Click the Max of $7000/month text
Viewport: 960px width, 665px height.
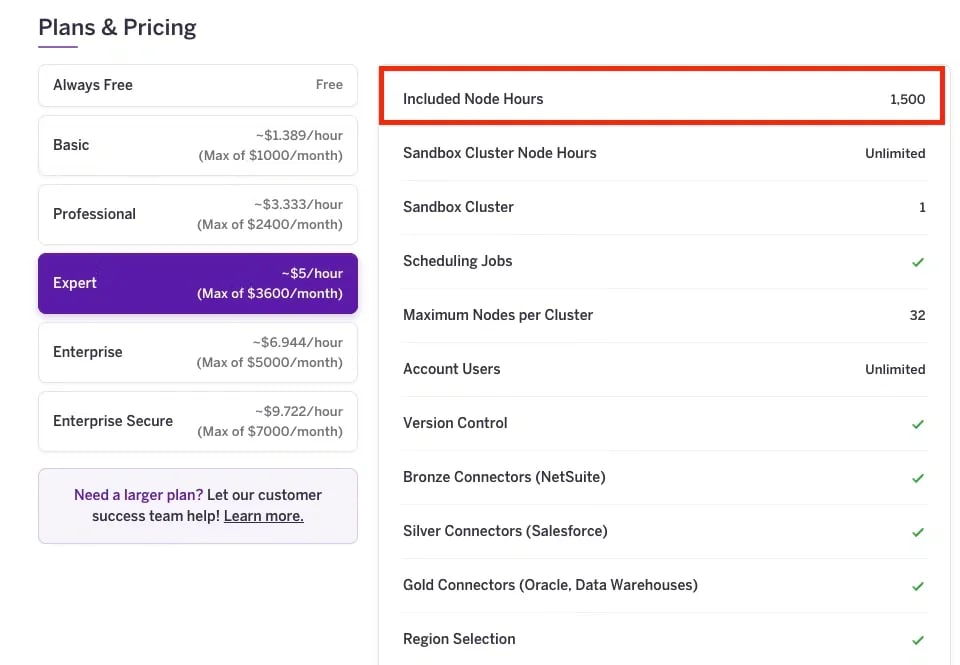(270, 432)
